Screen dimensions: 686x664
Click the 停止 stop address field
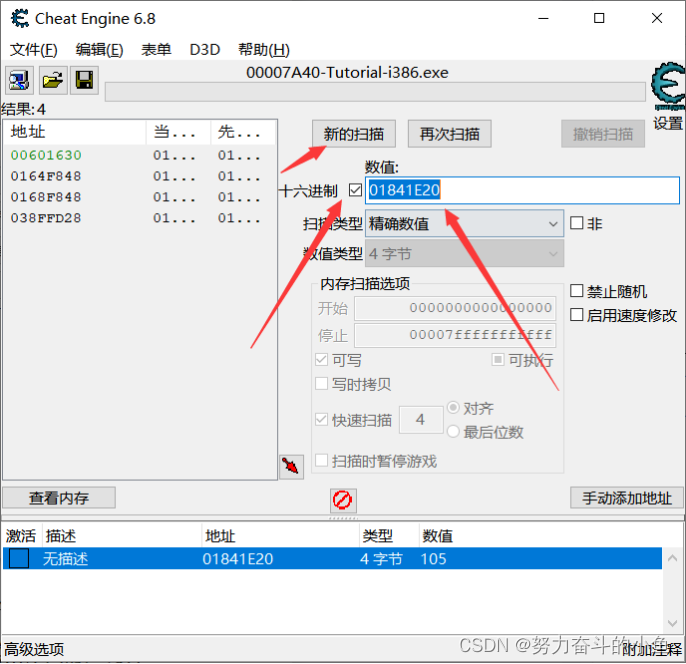click(x=455, y=335)
